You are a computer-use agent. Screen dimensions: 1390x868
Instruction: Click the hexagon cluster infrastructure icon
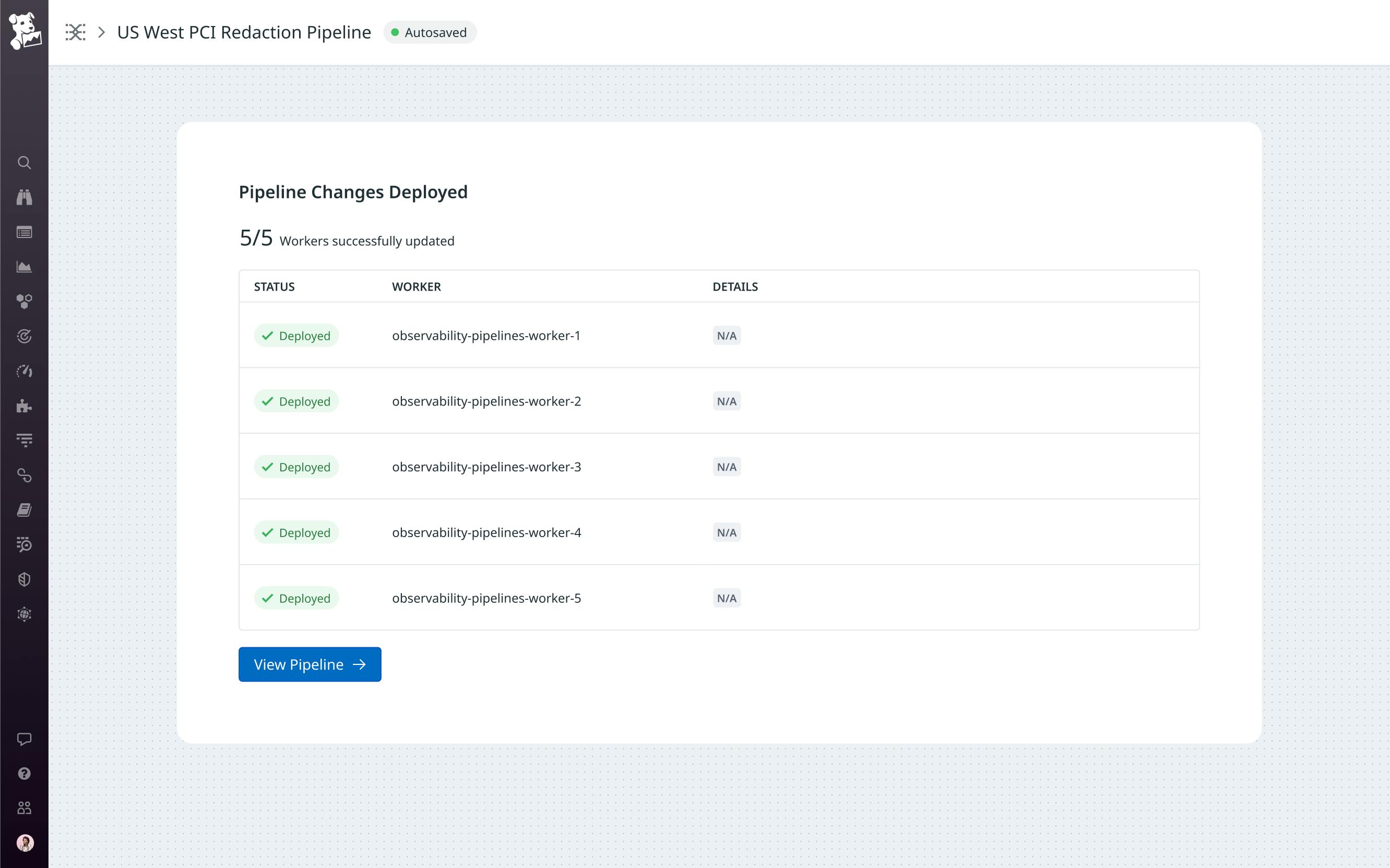(x=24, y=301)
